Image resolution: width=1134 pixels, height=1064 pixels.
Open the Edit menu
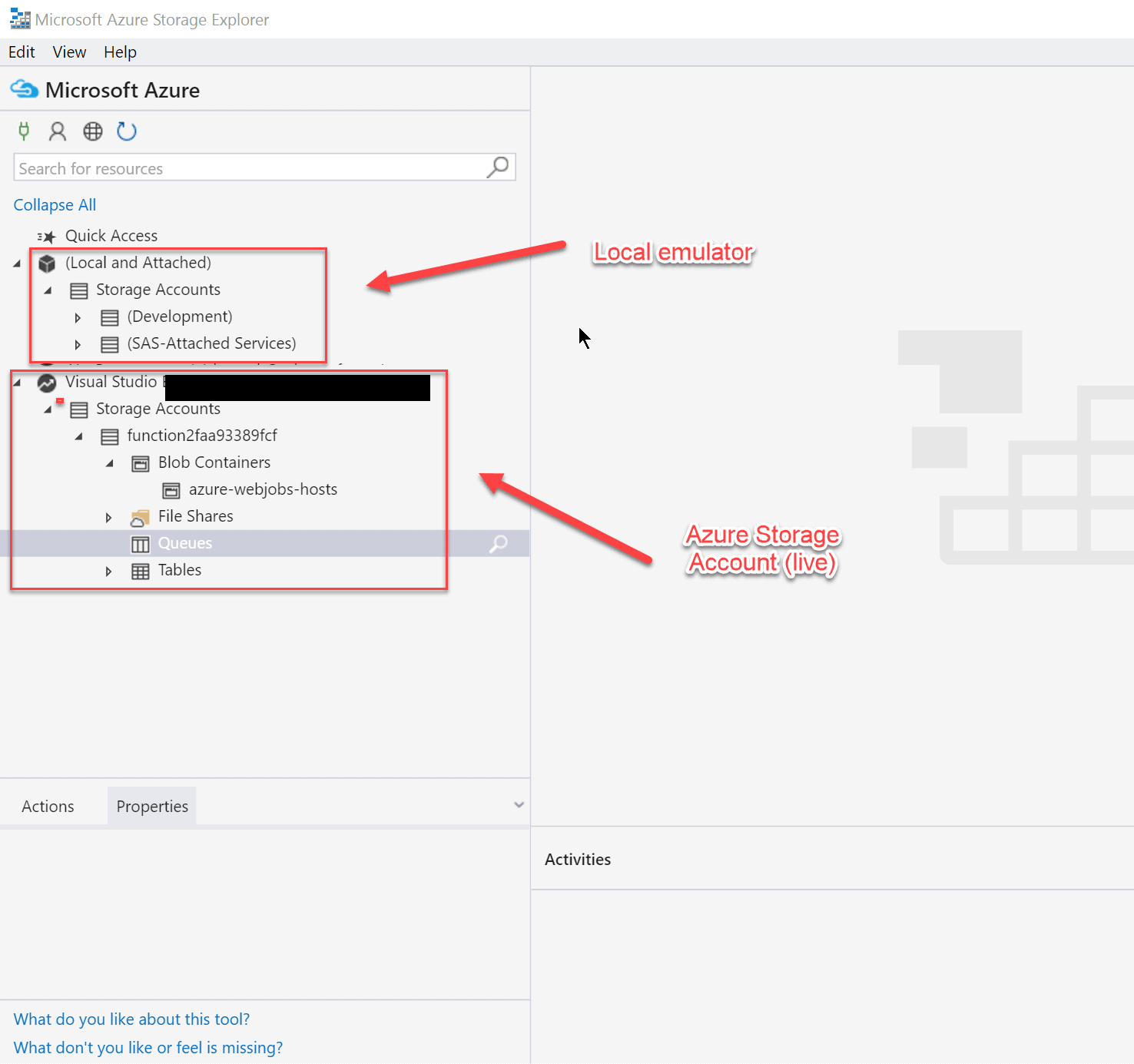(22, 51)
